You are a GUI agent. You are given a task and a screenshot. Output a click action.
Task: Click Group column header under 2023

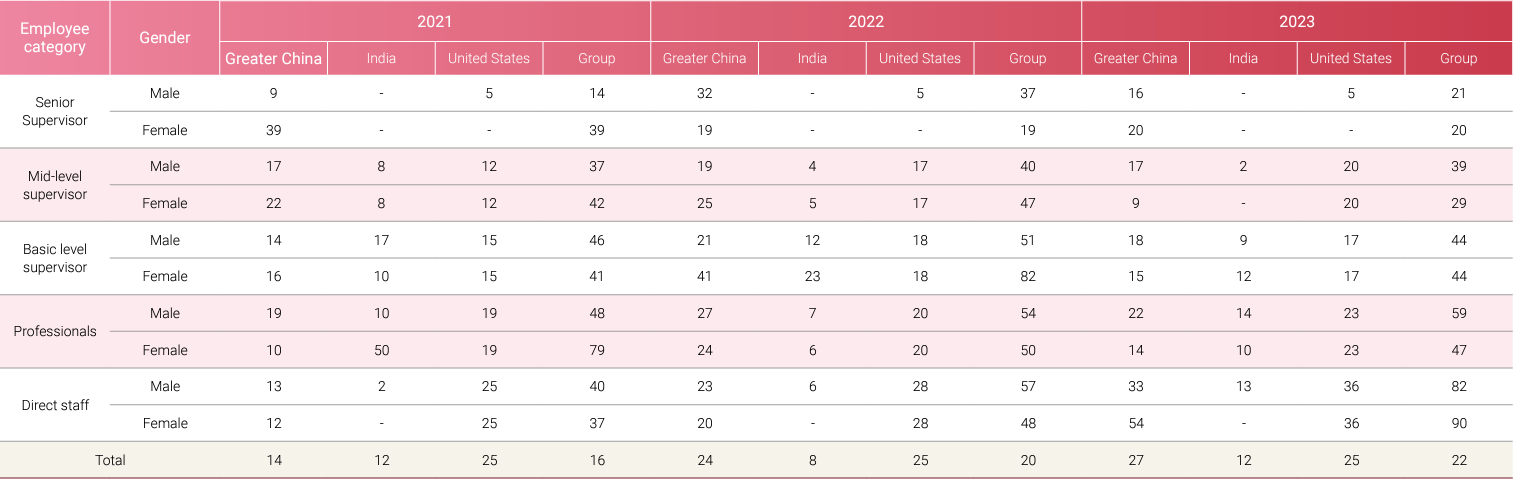(1459, 58)
